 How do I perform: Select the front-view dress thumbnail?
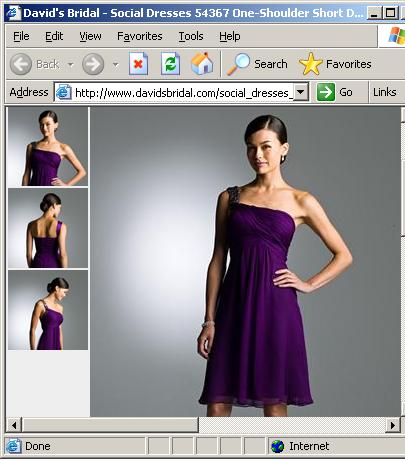click(x=48, y=146)
